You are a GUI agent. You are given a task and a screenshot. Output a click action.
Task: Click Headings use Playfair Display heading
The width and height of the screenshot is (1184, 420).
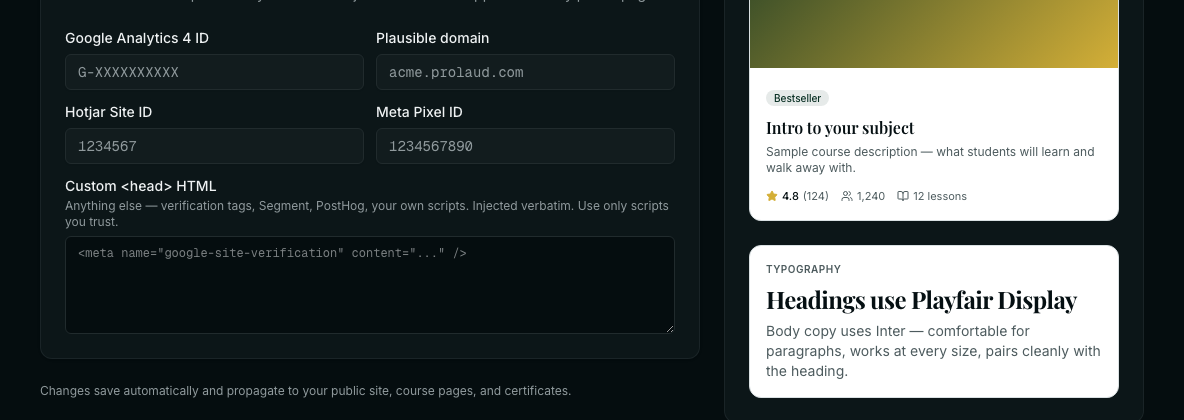pos(921,300)
